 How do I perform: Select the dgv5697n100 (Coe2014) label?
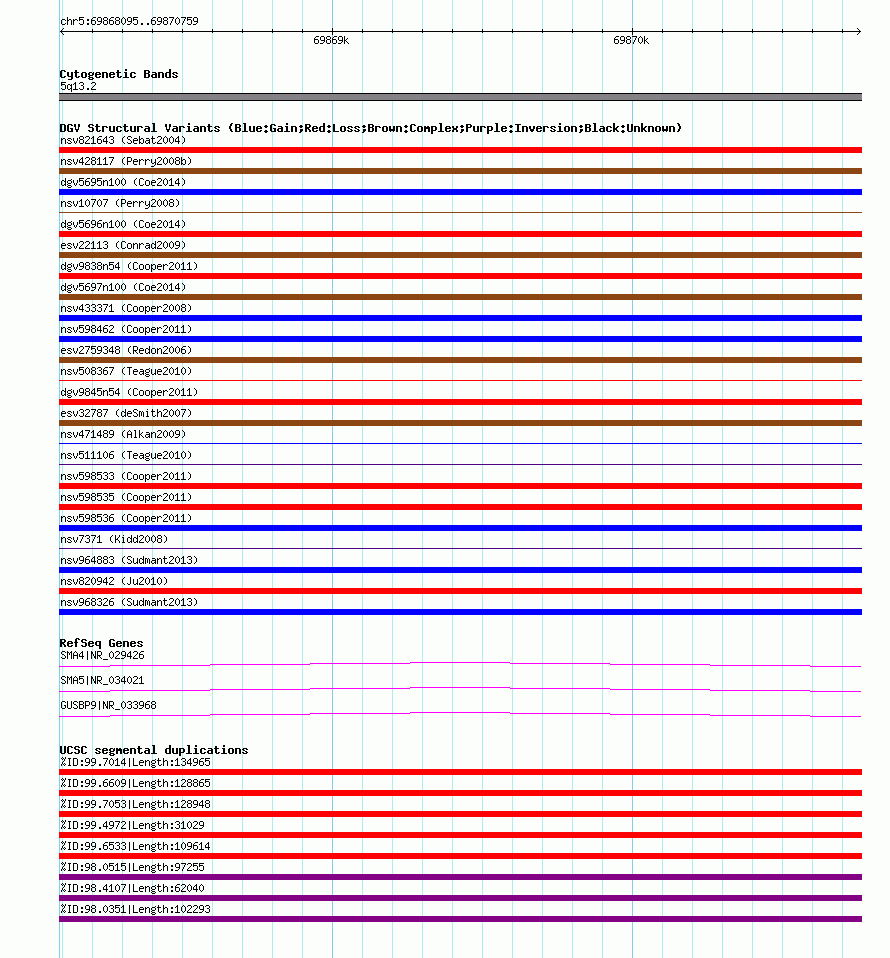123,287
